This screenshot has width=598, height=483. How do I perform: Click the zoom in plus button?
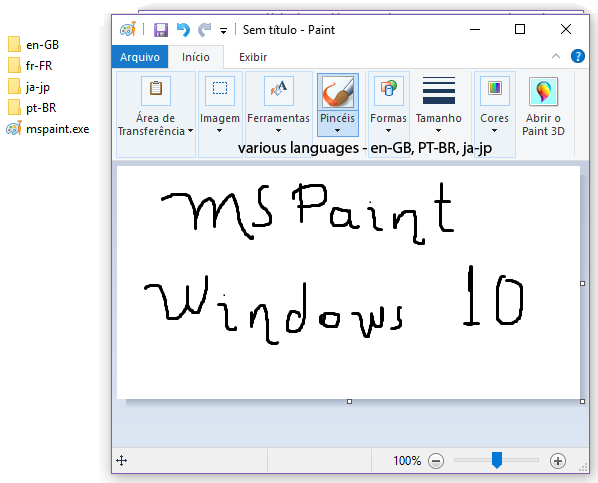pos(558,461)
